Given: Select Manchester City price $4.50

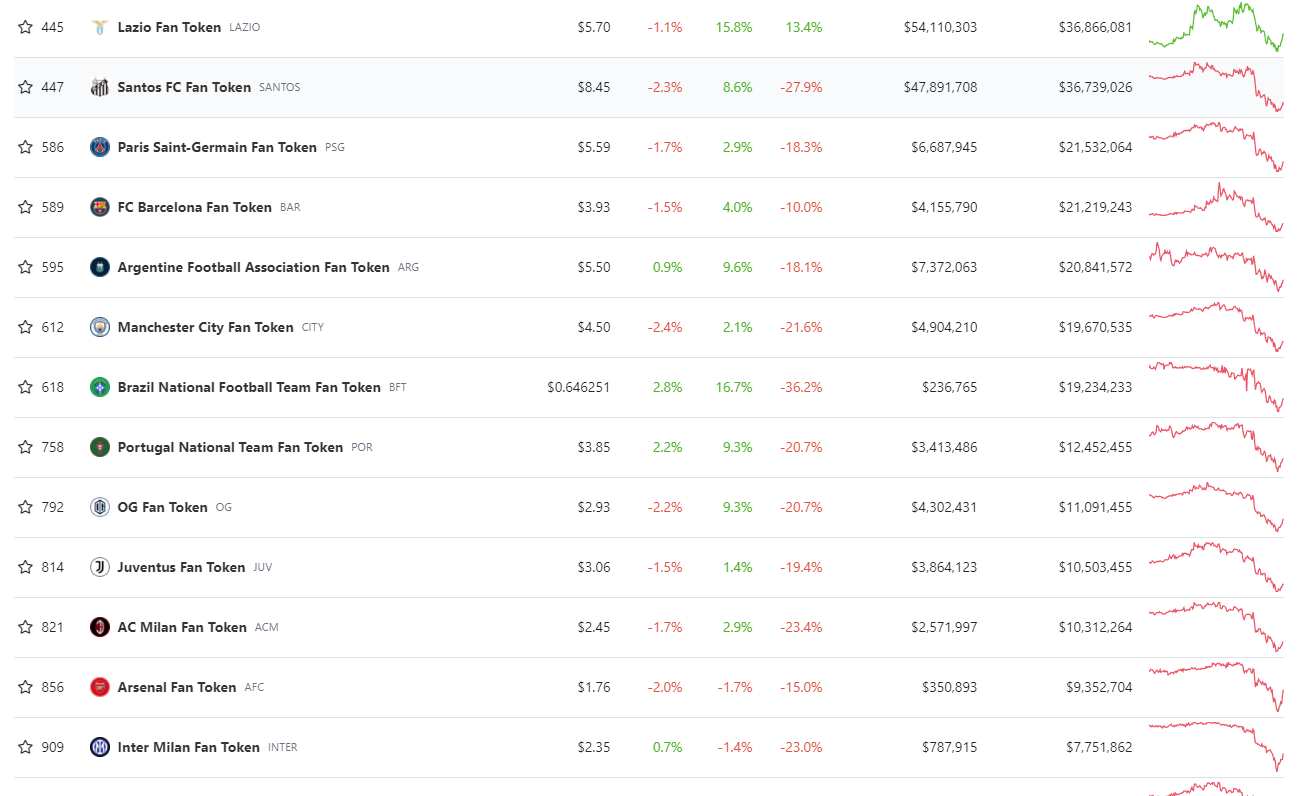Looking at the screenshot, I should coord(594,327).
